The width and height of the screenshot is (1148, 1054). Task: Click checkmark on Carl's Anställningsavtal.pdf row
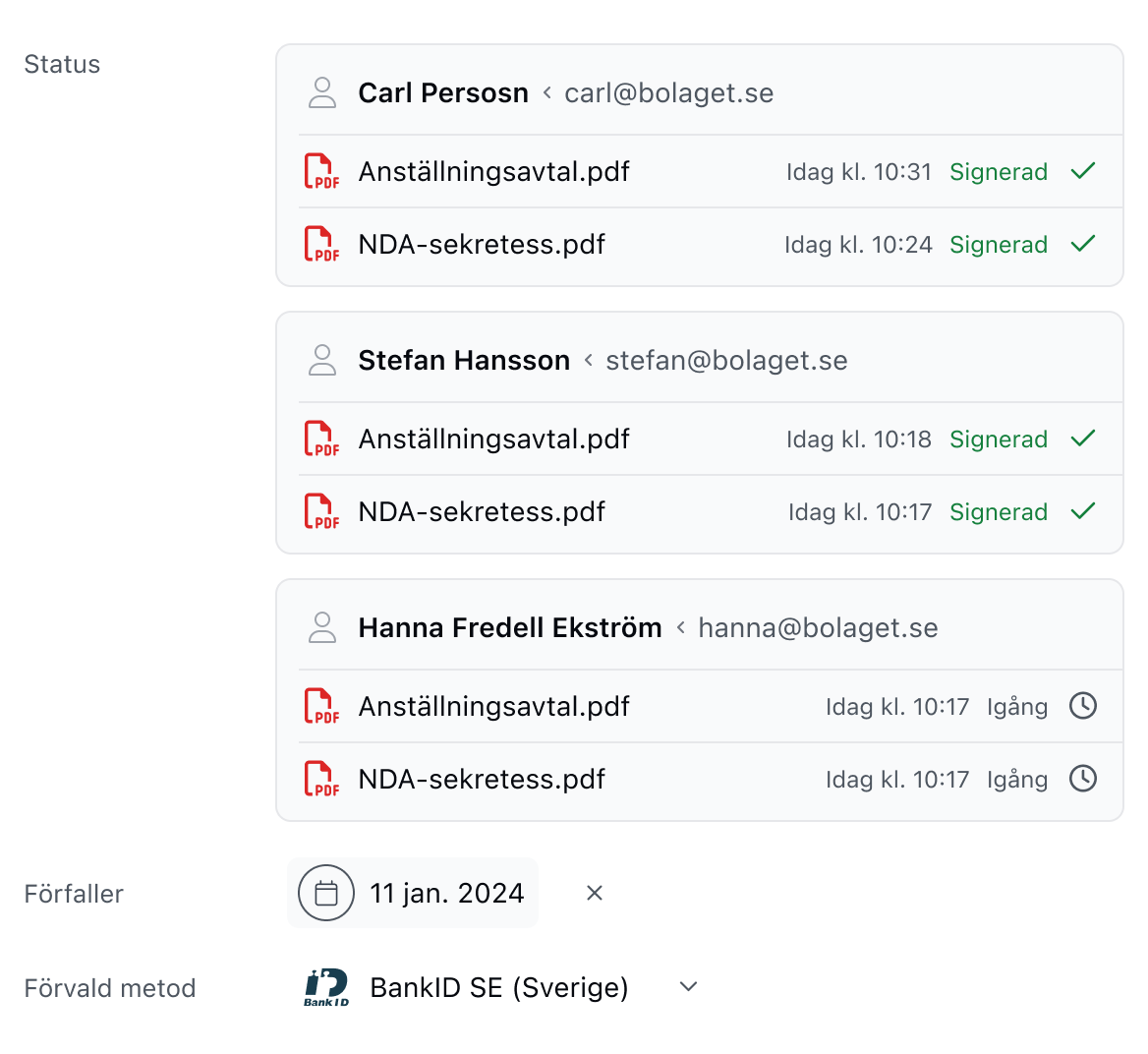coord(1083,171)
